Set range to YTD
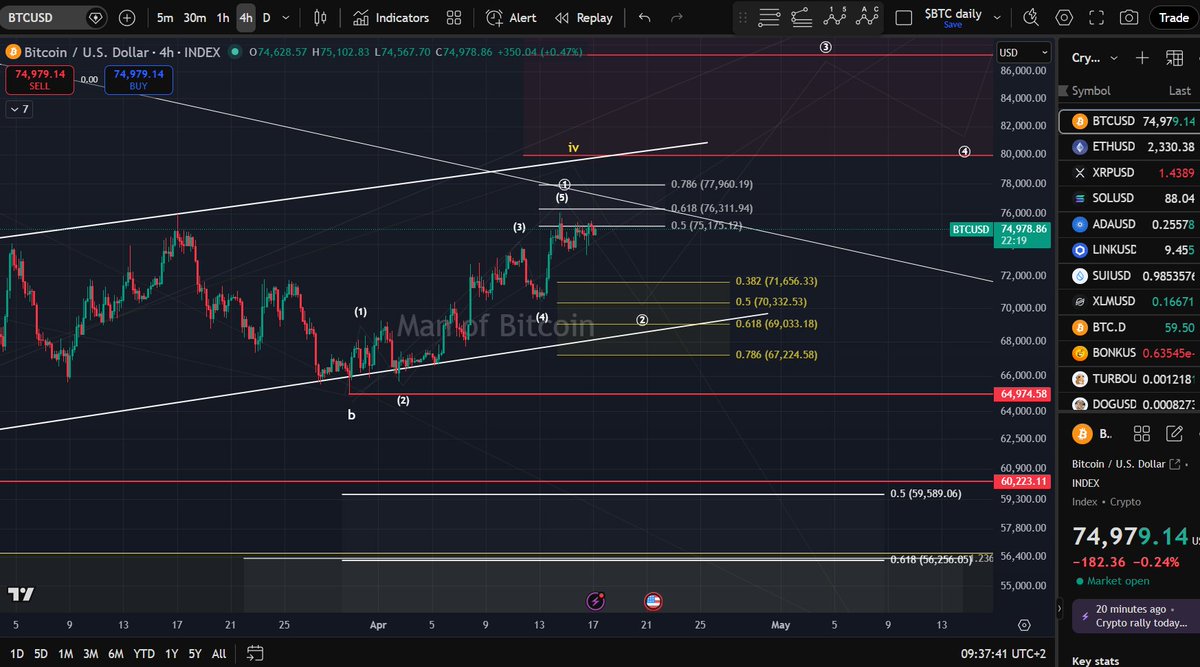This screenshot has width=1200, height=667. 144,653
